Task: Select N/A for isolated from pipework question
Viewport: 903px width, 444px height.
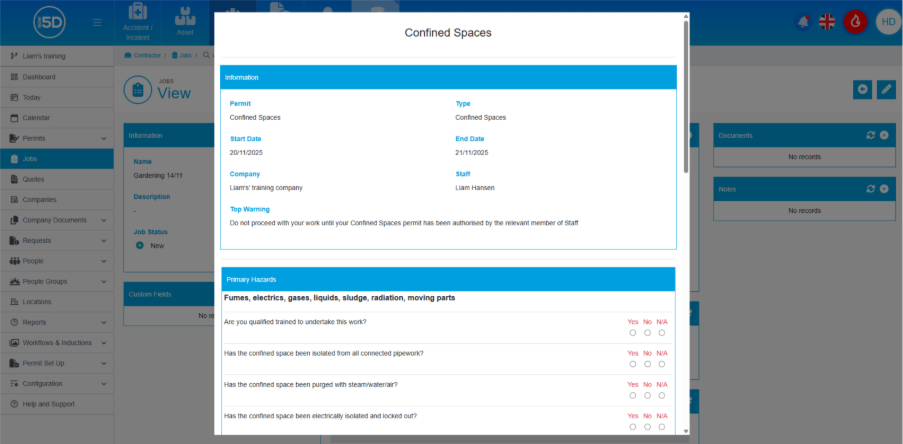Action: click(x=662, y=364)
